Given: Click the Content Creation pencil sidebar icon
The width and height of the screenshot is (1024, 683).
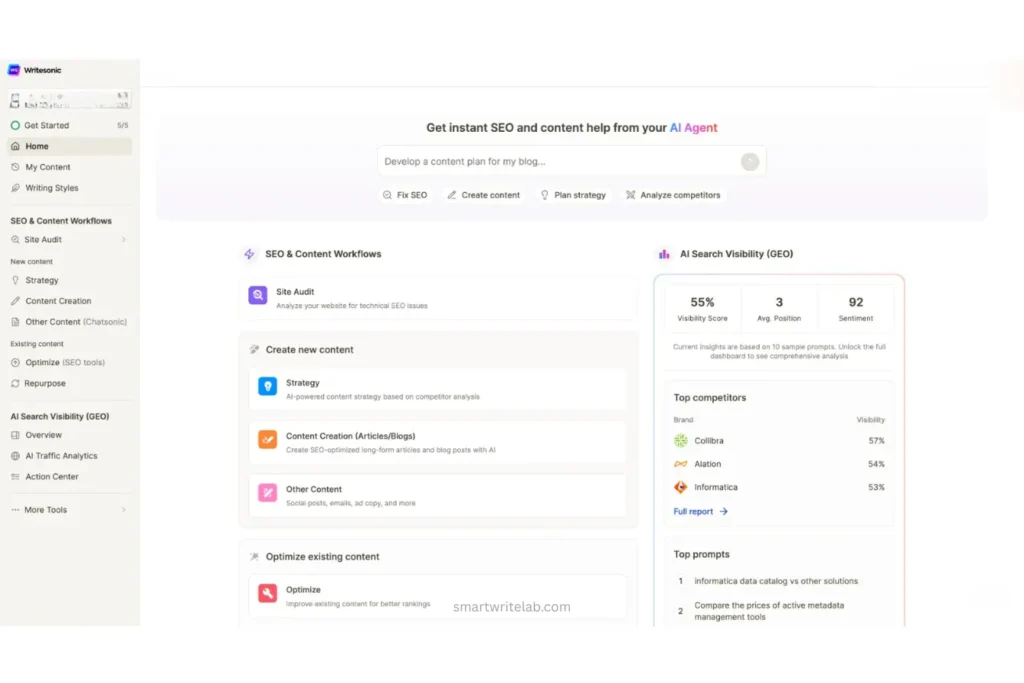Looking at the screenshot, I should pos(15,301).
